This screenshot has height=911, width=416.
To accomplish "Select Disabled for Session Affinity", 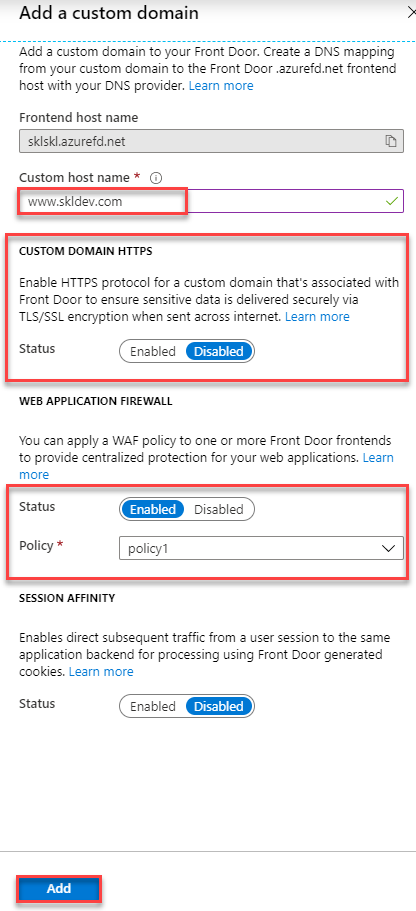I will 218,706.
